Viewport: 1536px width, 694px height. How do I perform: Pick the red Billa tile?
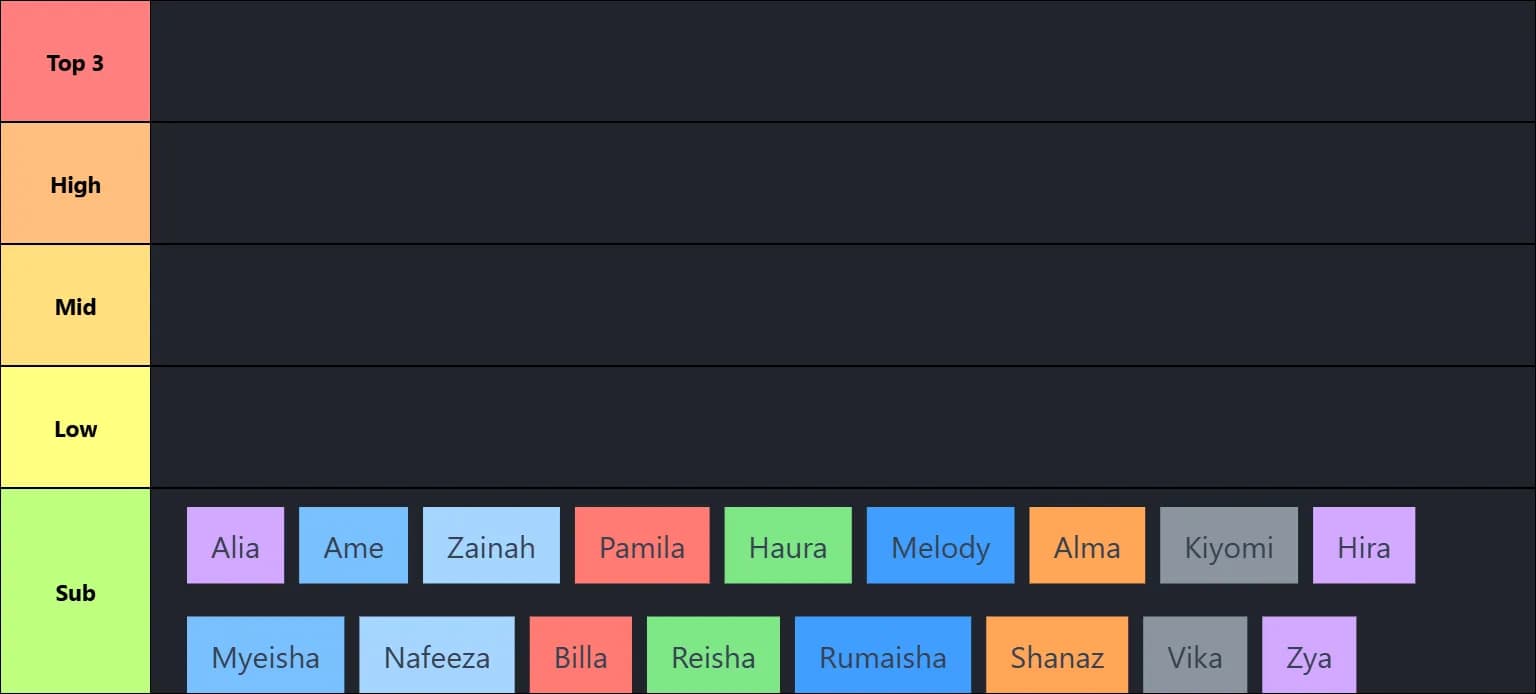581,656
